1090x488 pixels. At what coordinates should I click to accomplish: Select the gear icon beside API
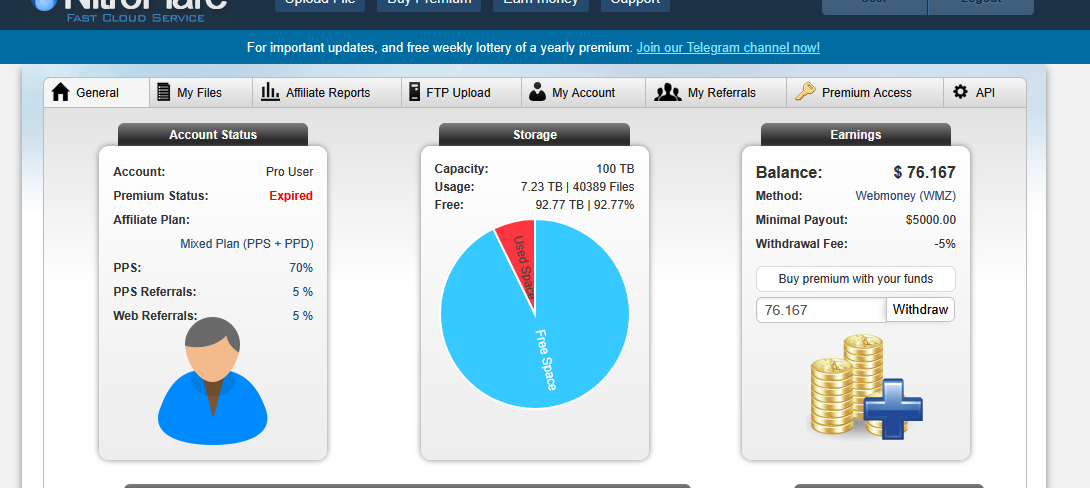coord(960,92)
